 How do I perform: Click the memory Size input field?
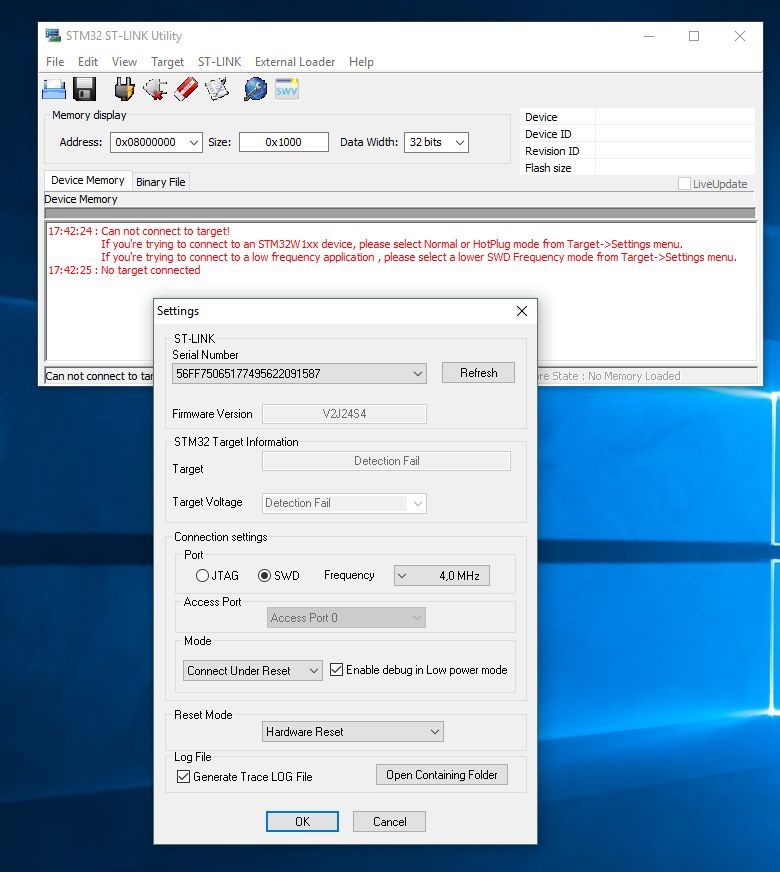click(284, 142)
